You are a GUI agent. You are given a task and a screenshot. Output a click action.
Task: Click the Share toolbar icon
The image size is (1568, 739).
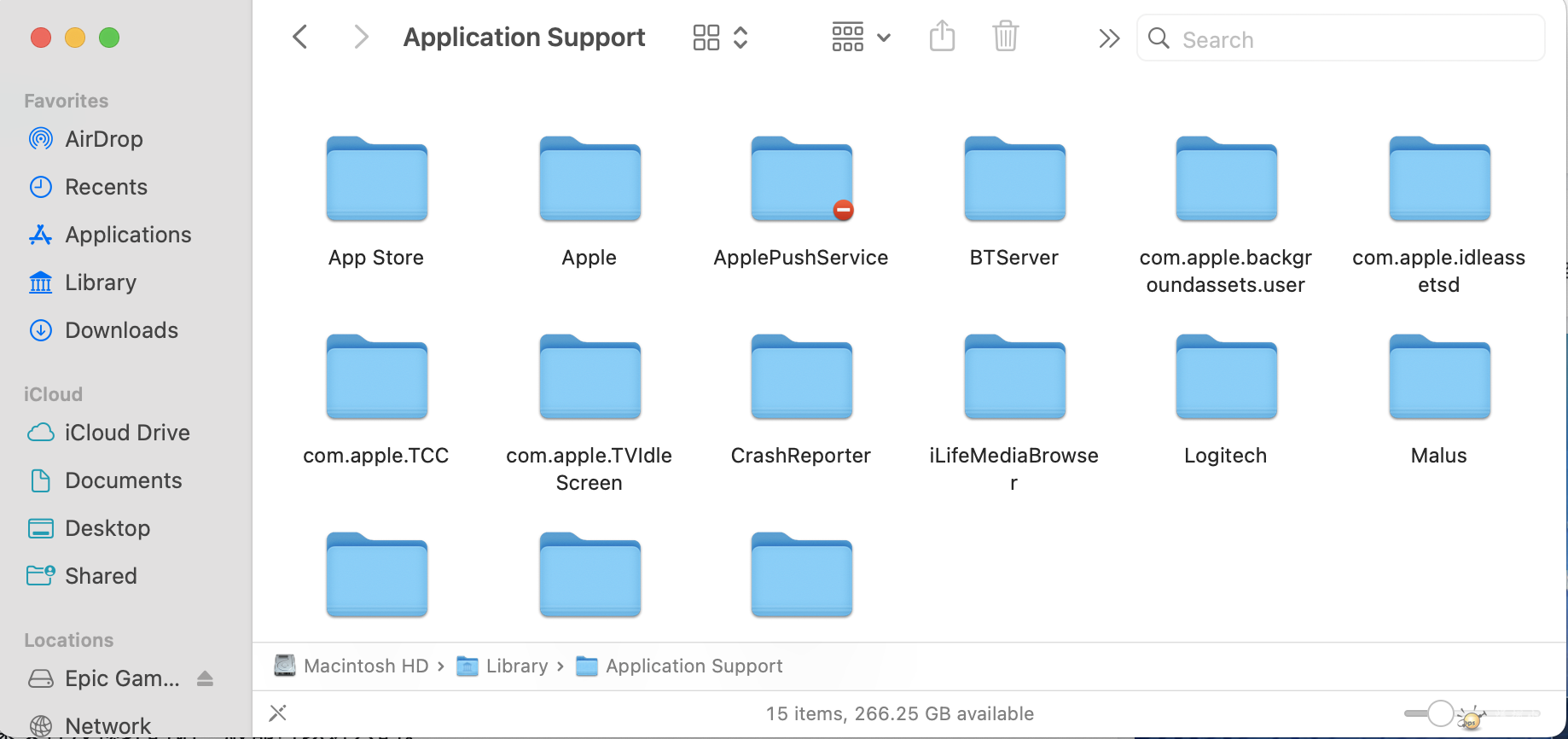coord(942,38)
